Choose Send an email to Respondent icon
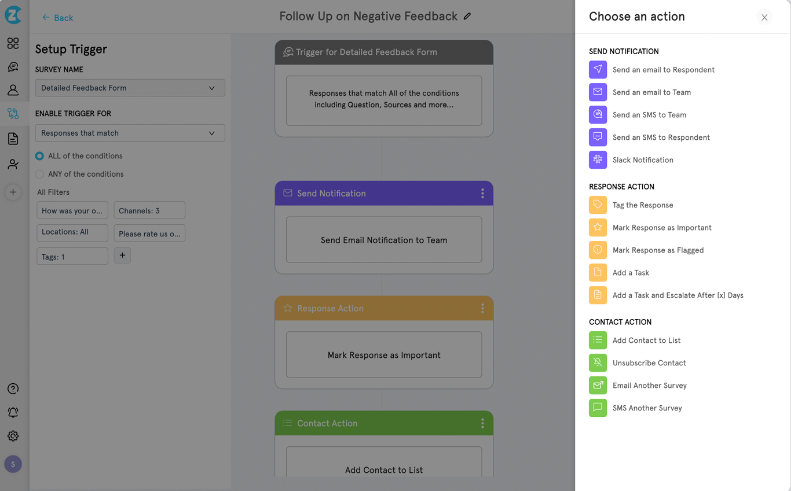The height and width of the screenshot is (491, 791). tap(598, 70)
